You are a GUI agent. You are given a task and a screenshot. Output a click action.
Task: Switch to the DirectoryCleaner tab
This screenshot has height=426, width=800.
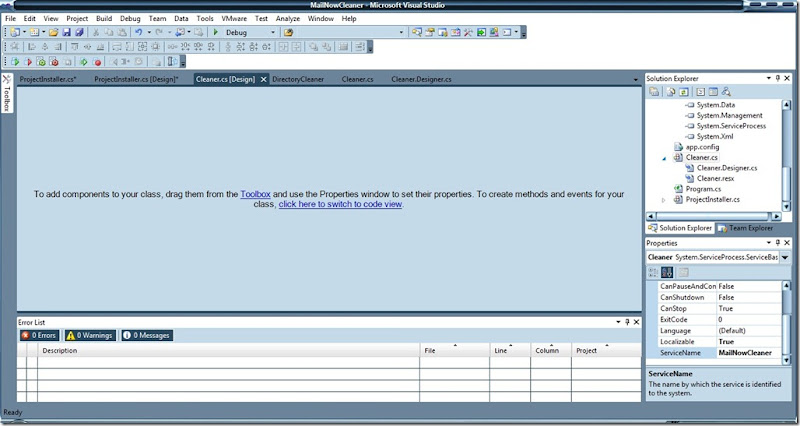[299, 78]
